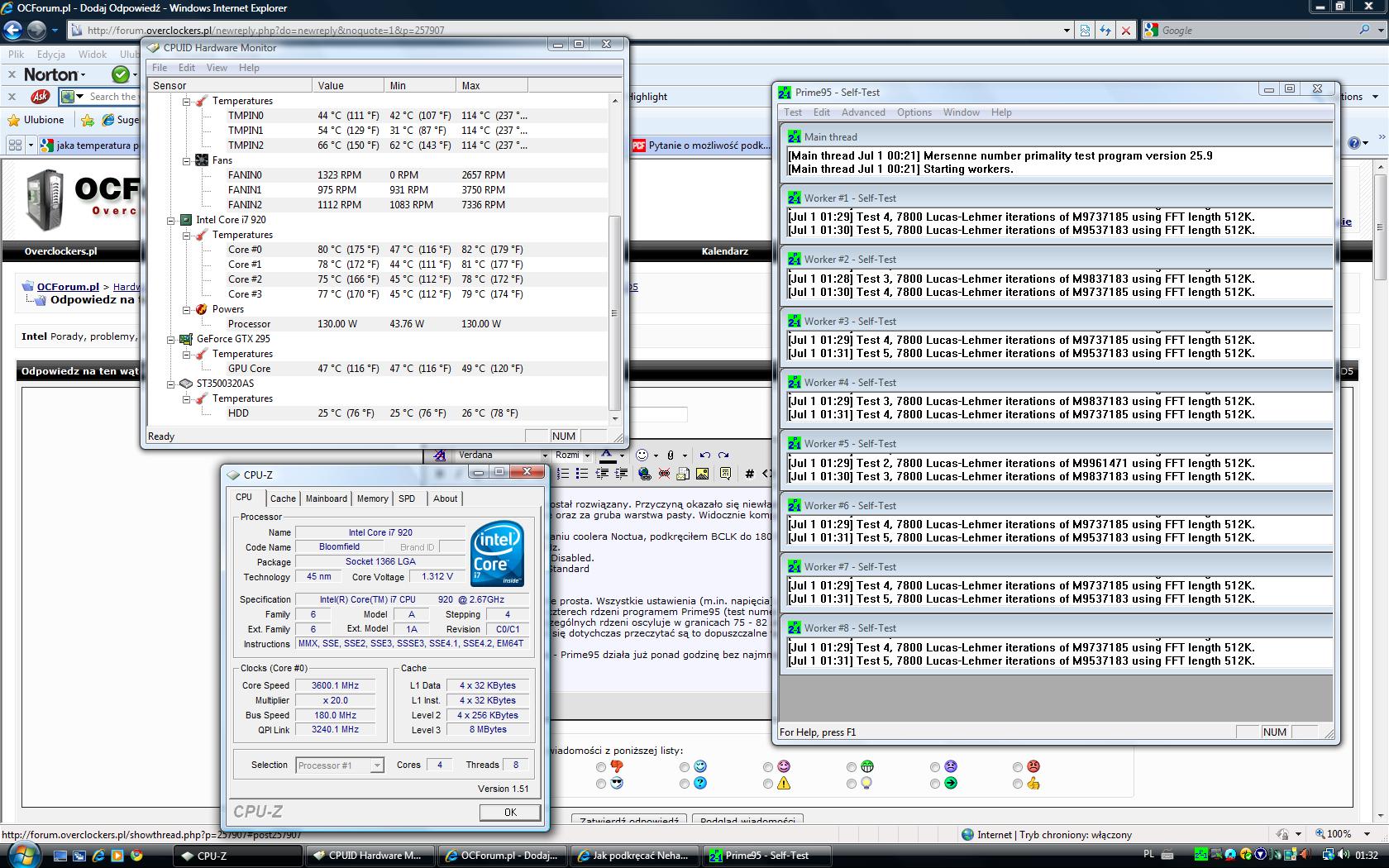The image size is (1389, 868).
Task: Switch to the Memory tab in CPU-Z
Action: (x=372, y=498)
